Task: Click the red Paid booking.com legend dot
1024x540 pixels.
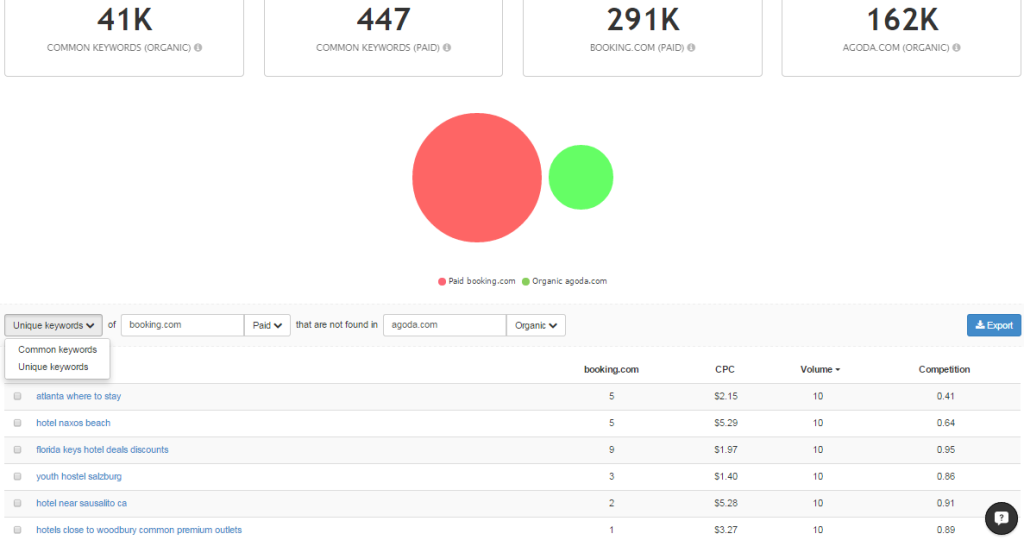Action: 441,281
